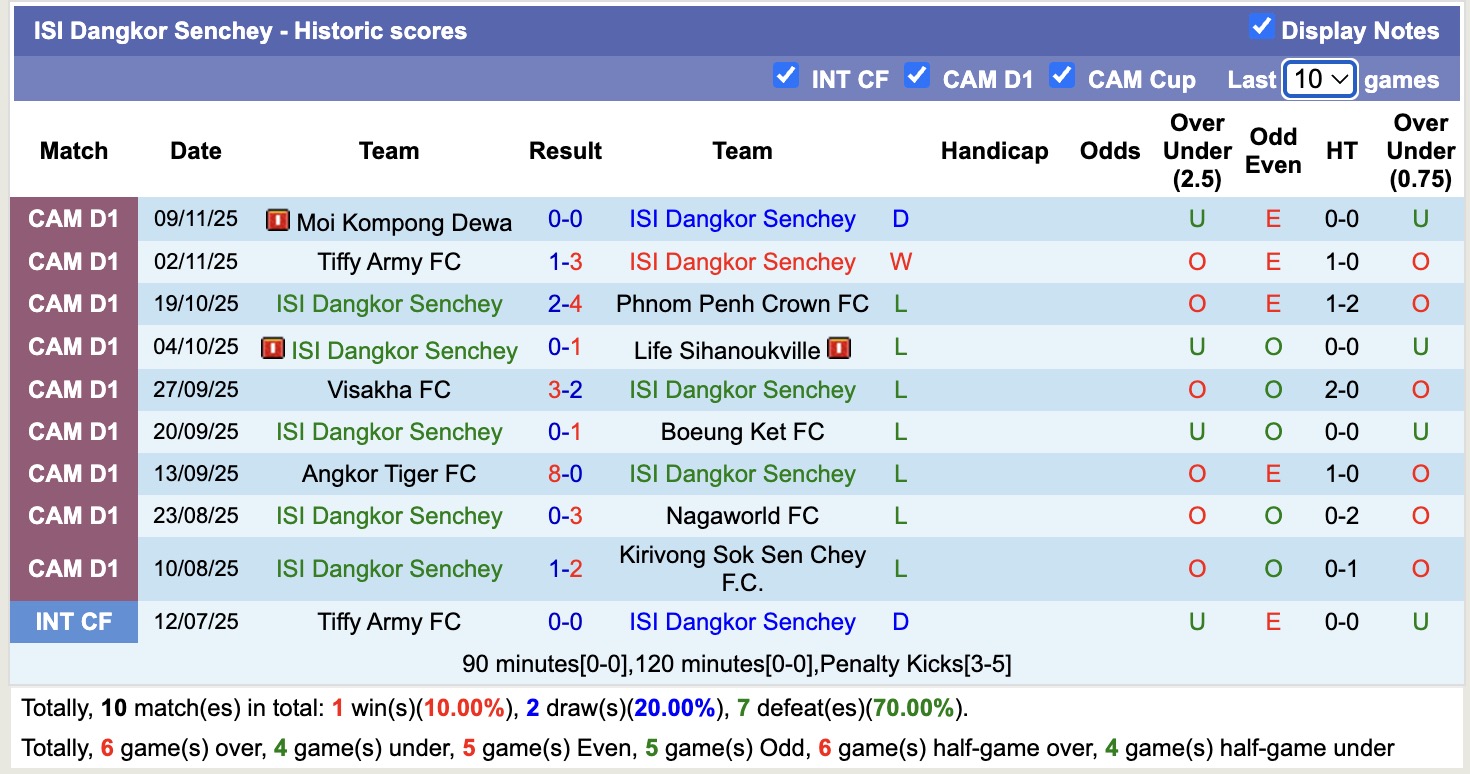Open the 2-4 result against Phnom Penh Crown

coord(565,304)
